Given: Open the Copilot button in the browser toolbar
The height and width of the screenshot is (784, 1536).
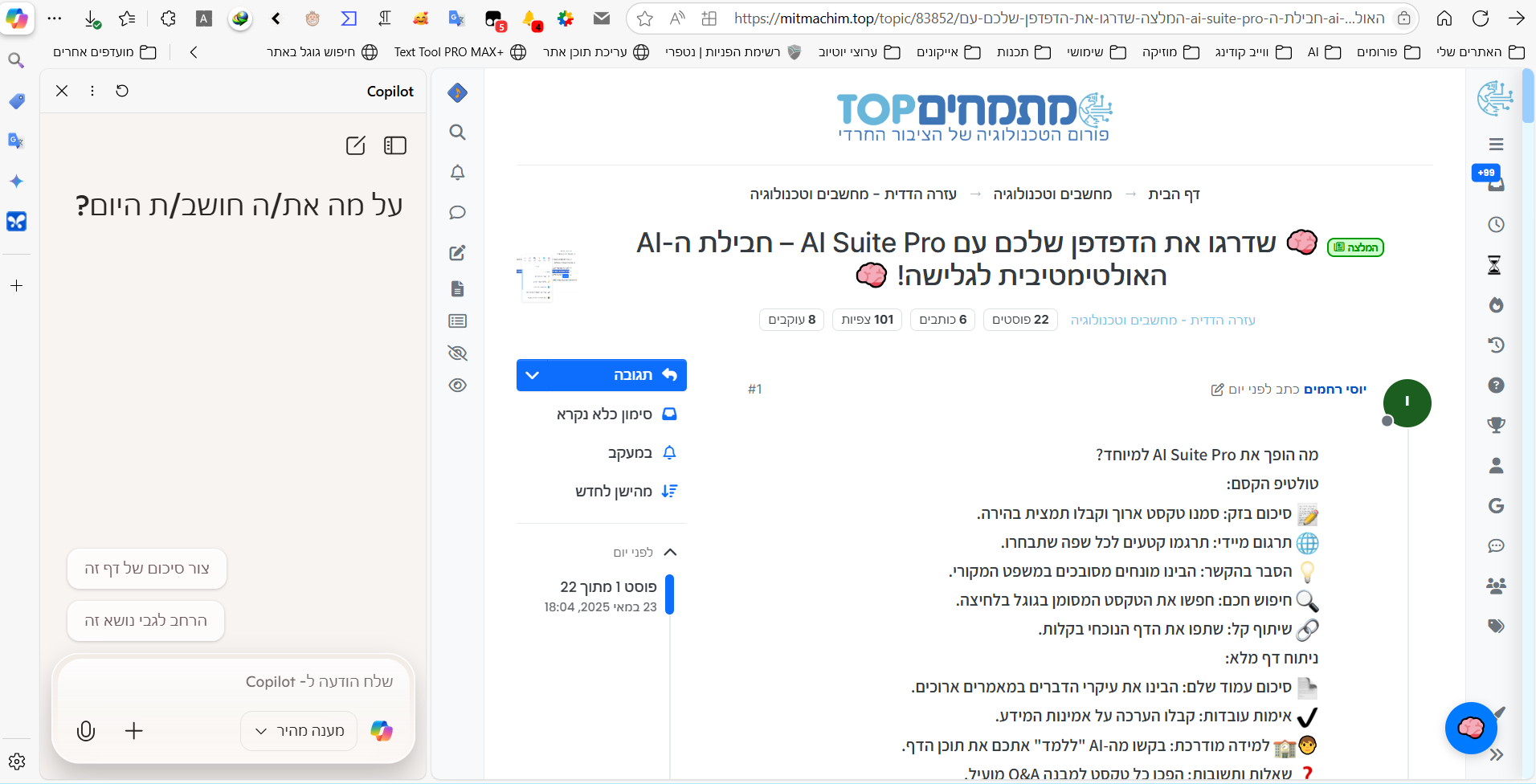Looking at the screenshot, I should pos(17,18).
